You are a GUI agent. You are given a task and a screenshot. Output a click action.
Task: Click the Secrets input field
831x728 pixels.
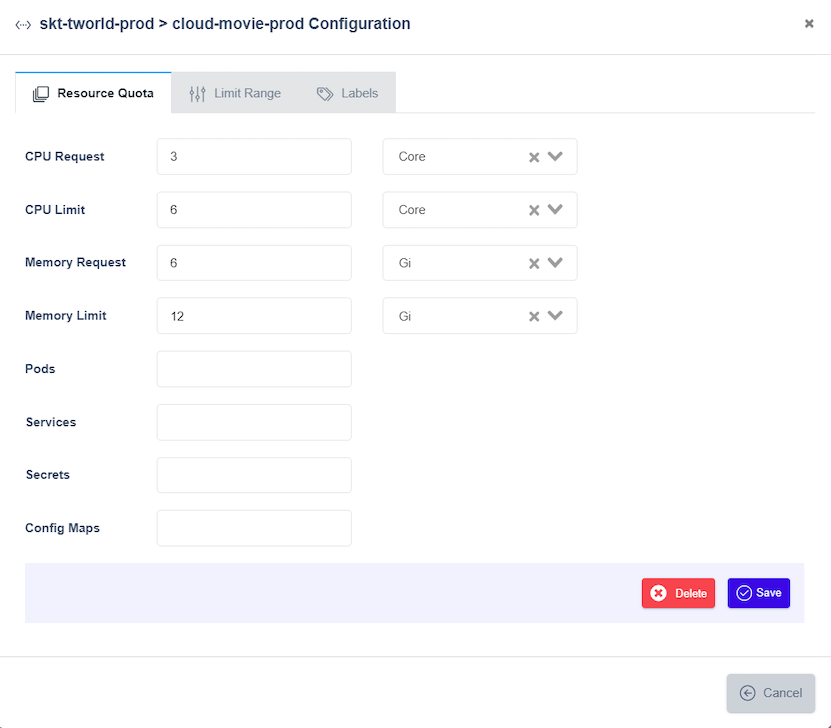254,475
